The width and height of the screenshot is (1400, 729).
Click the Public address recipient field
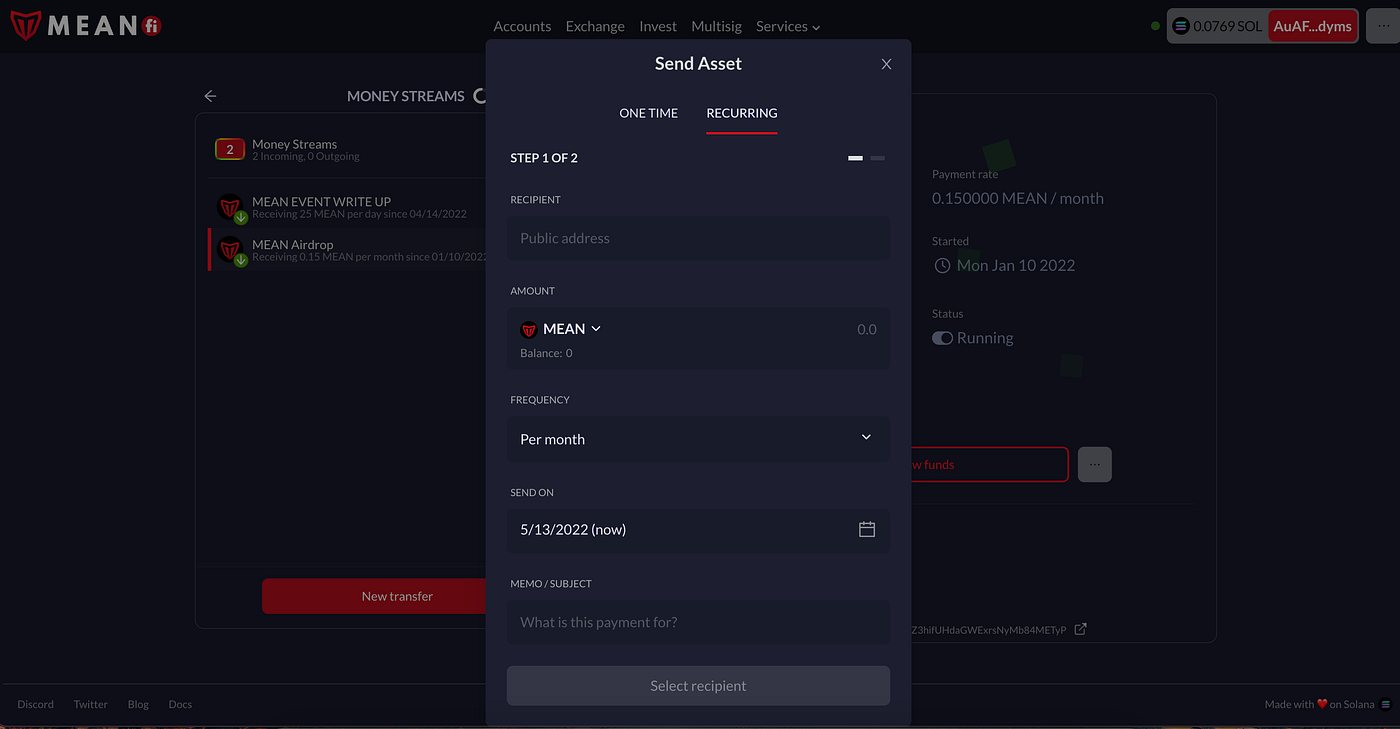[698, 238]
